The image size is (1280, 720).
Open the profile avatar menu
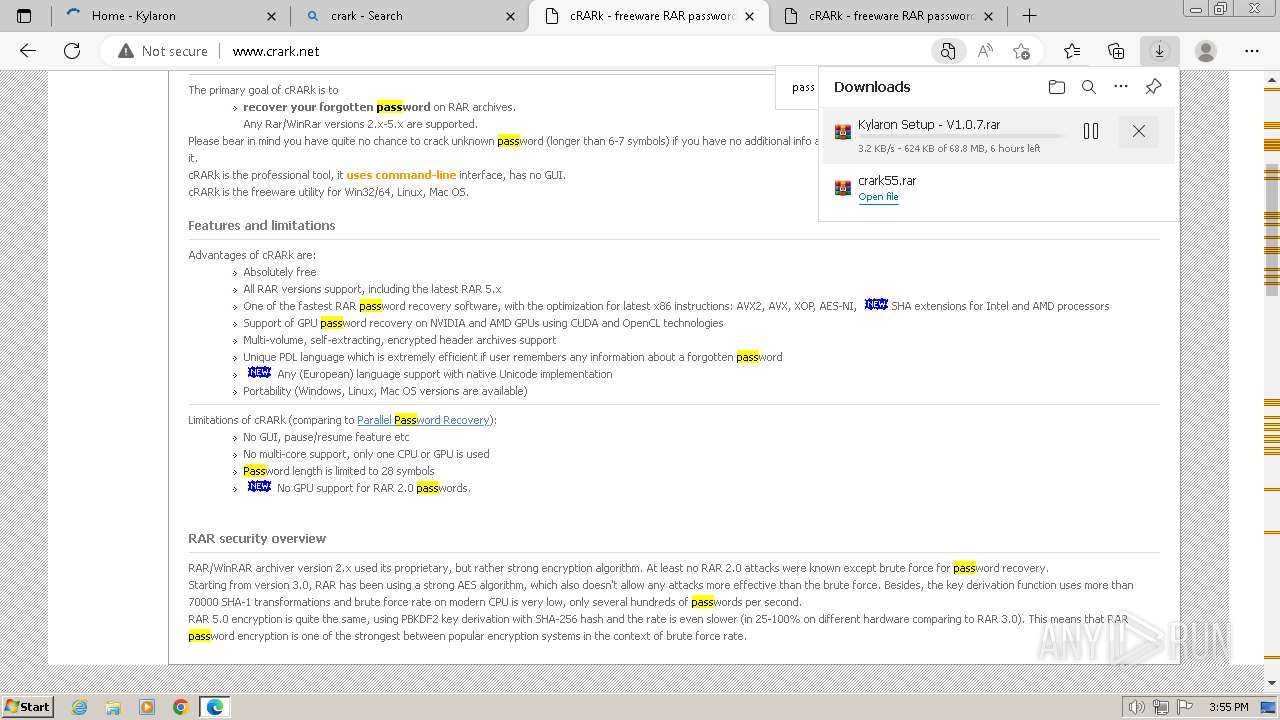pyautogui.click(x=1206, y=51)
